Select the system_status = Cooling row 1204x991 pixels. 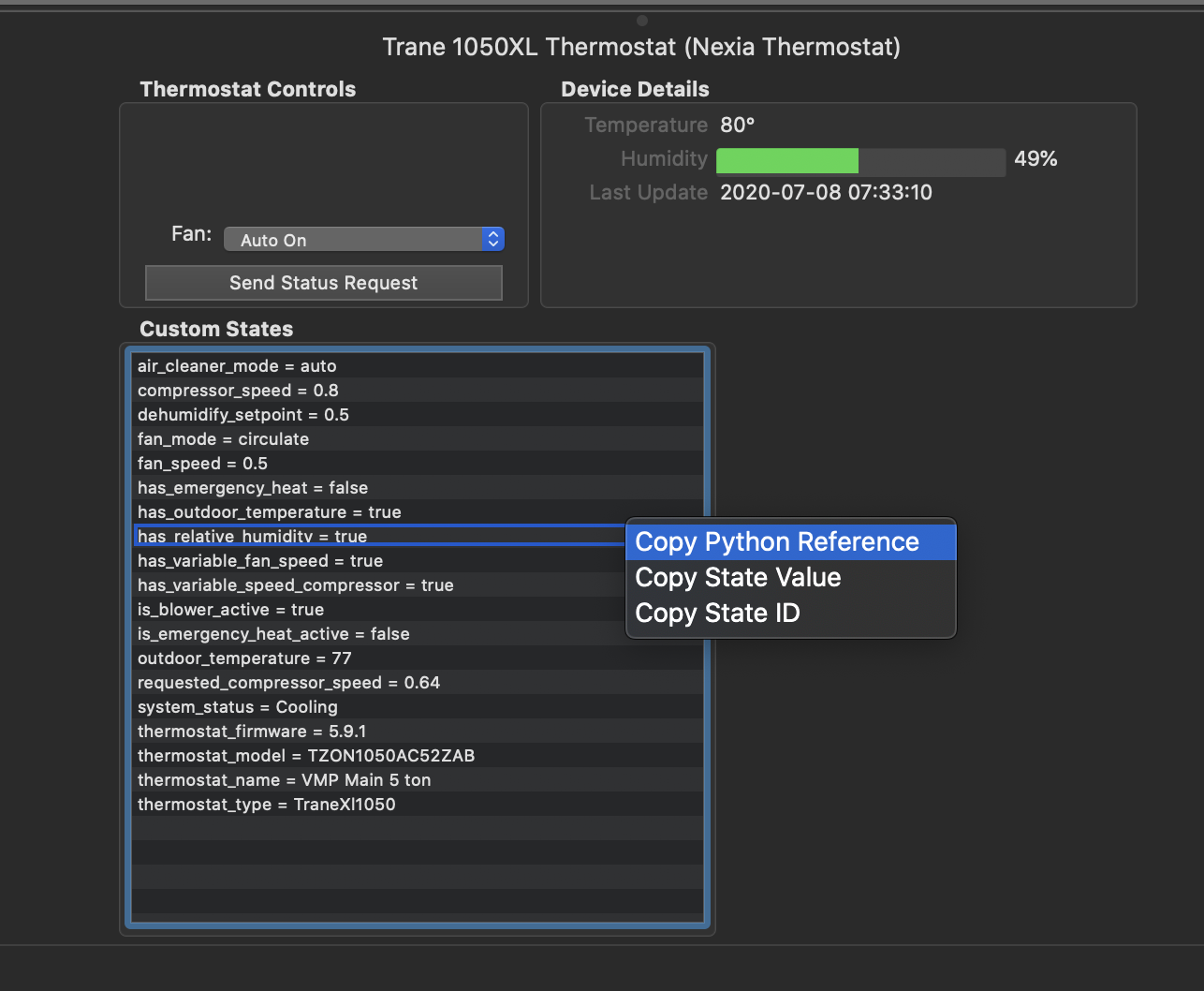click(x=418, y=707)
